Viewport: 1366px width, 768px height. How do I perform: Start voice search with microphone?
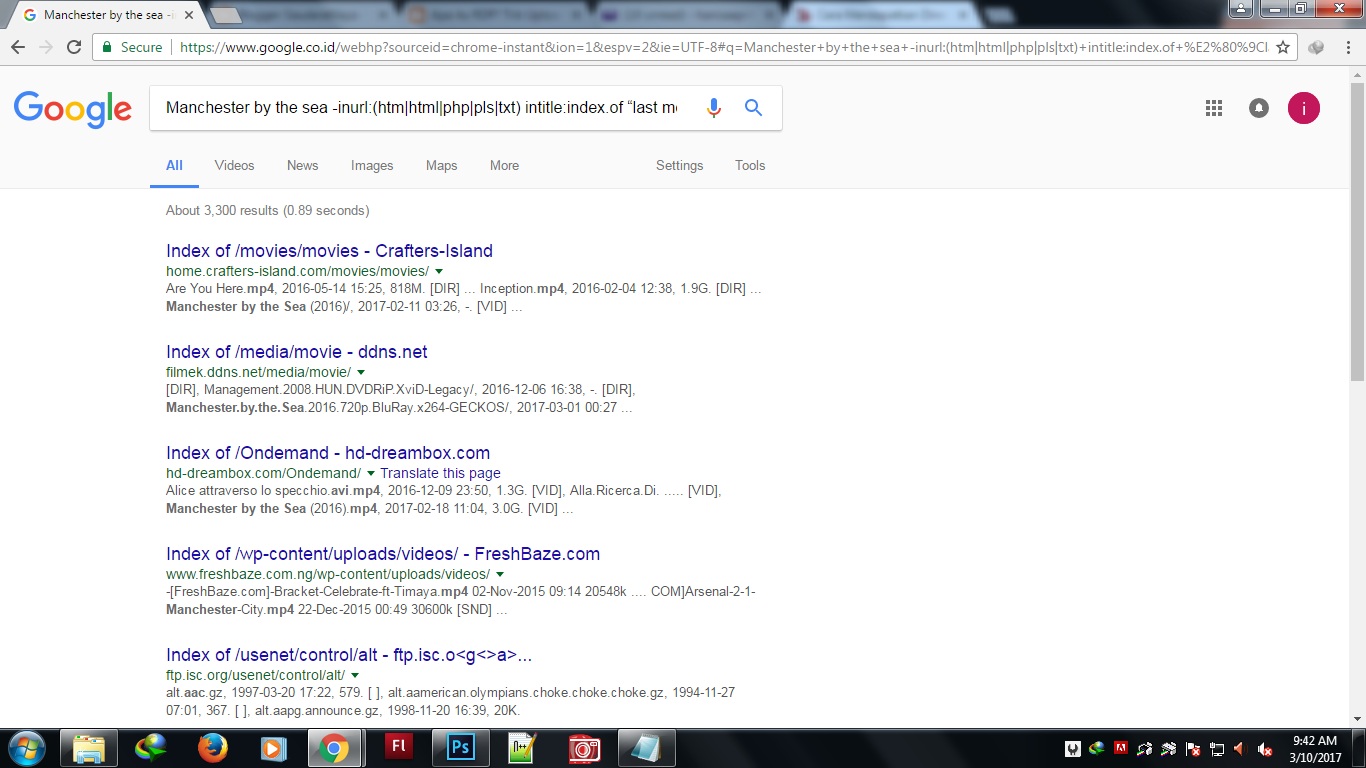coord(713,108)
